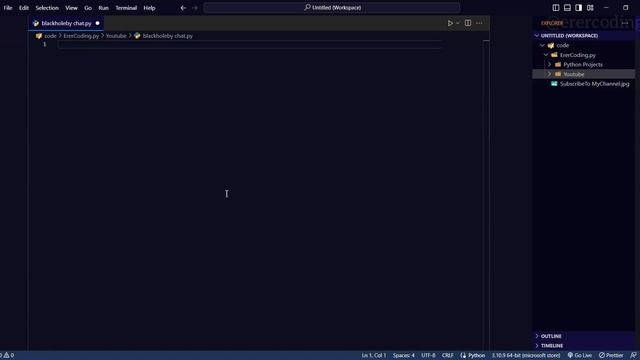Click the Prettier status item
640x360 pixels.
tap(611, 356)
